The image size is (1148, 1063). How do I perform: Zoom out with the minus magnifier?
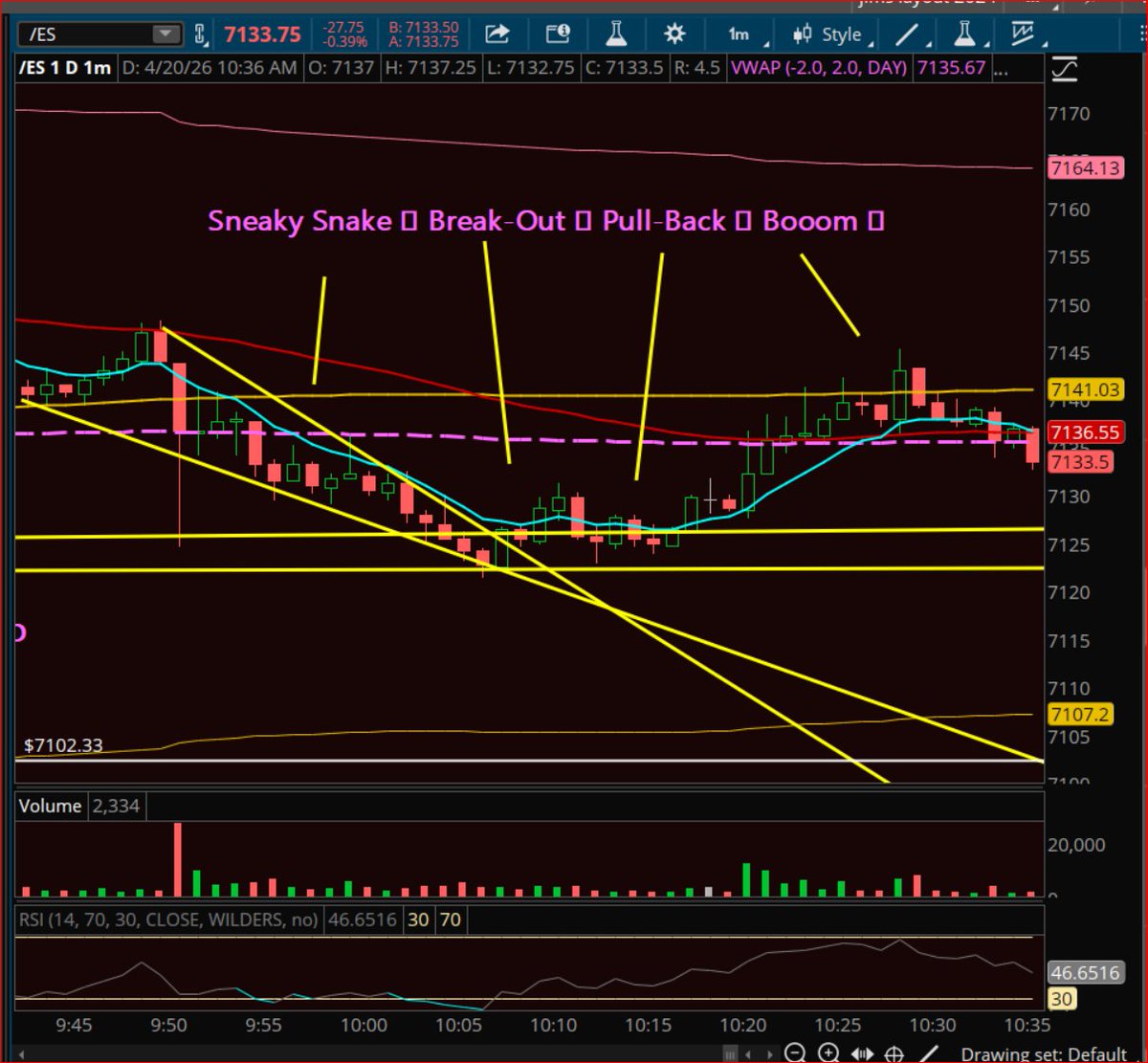click(794, 1054)
